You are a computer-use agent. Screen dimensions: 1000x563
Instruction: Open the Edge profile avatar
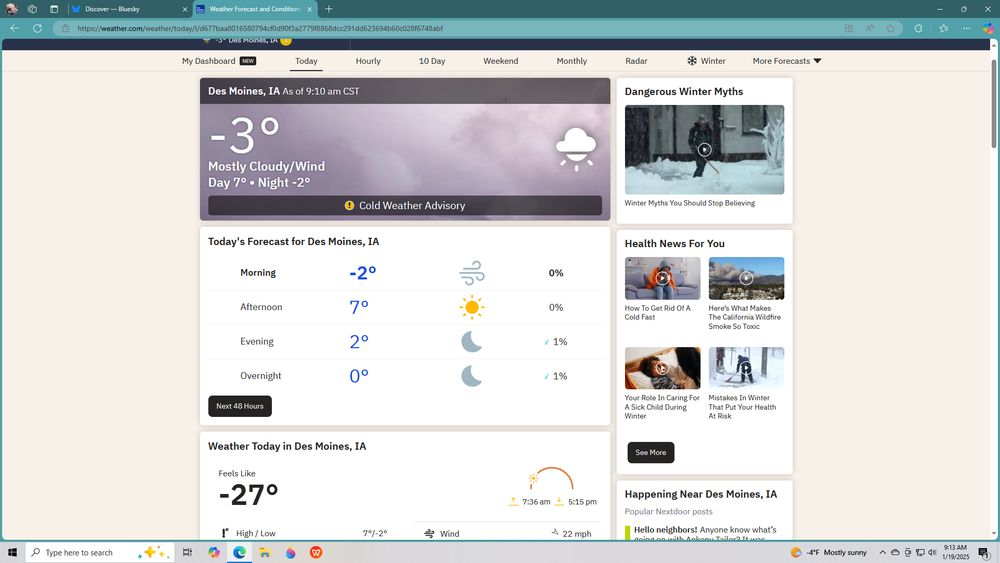click(11, 9)
